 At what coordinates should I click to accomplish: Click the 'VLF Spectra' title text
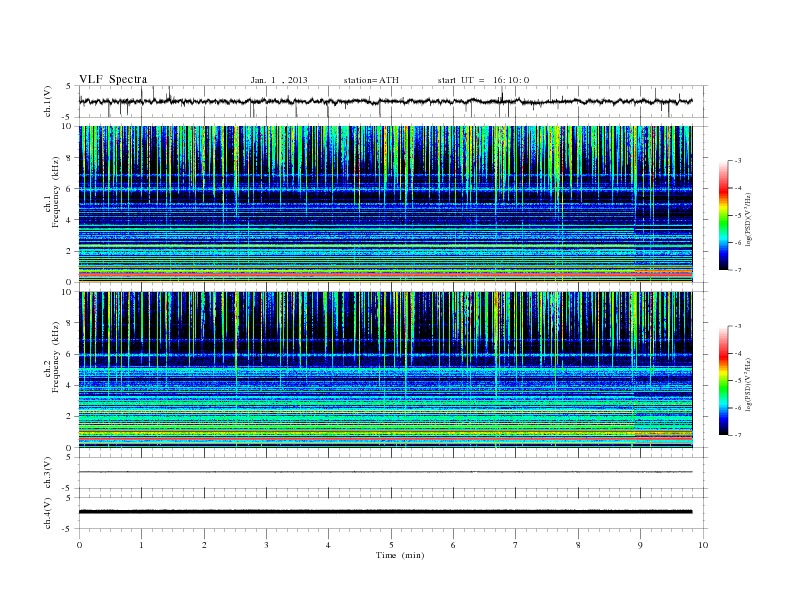pyautogui.click(x=113, y=79)
